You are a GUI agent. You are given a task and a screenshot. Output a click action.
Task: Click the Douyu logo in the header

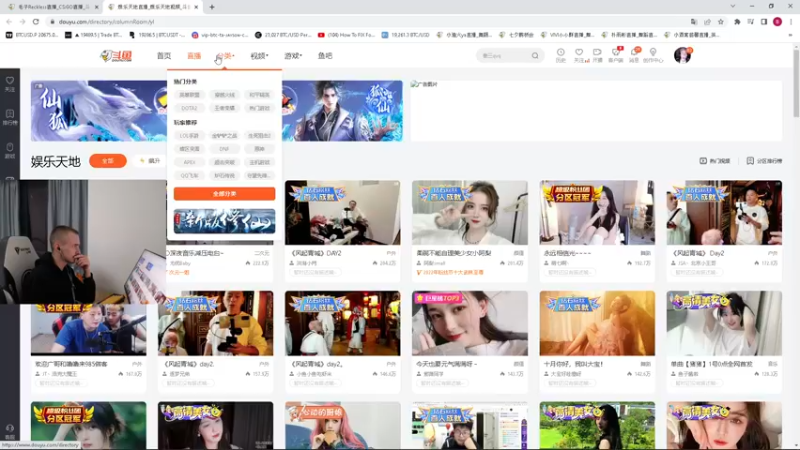tap(116, 56)
